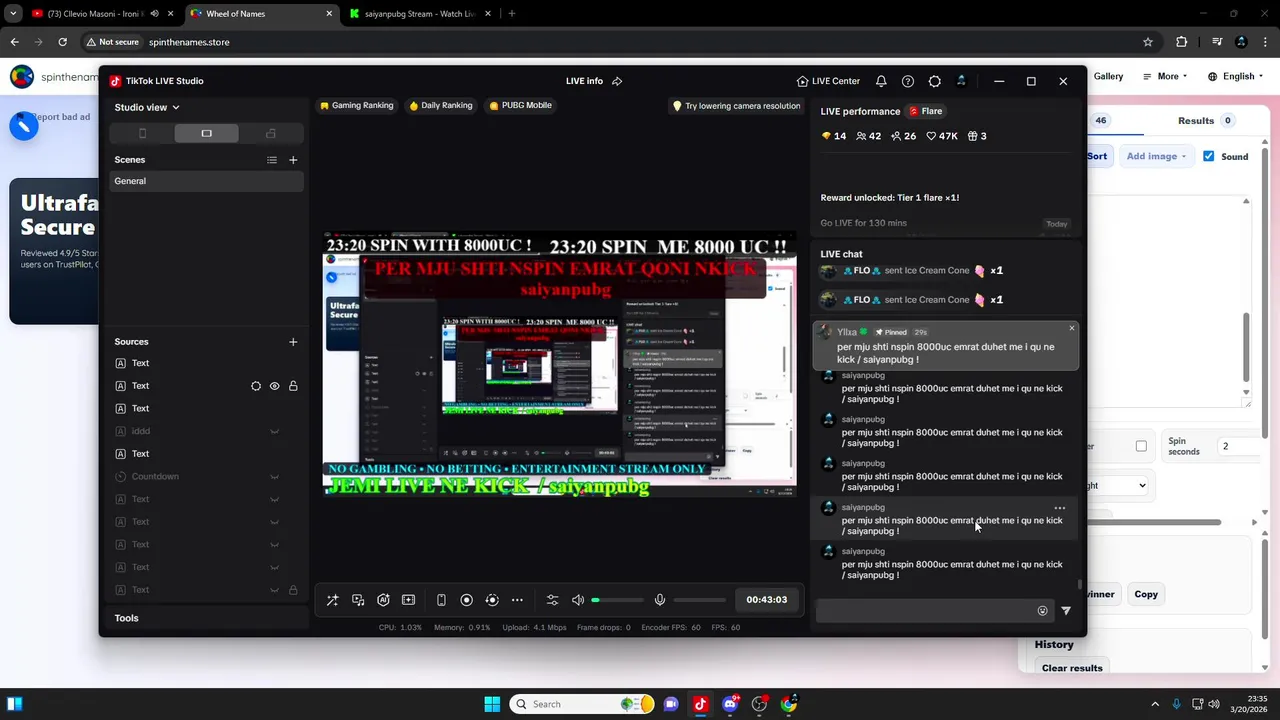Open LIVE Studio settings gear
This screenshot has width=1280, height=720.
click(935, 81)
